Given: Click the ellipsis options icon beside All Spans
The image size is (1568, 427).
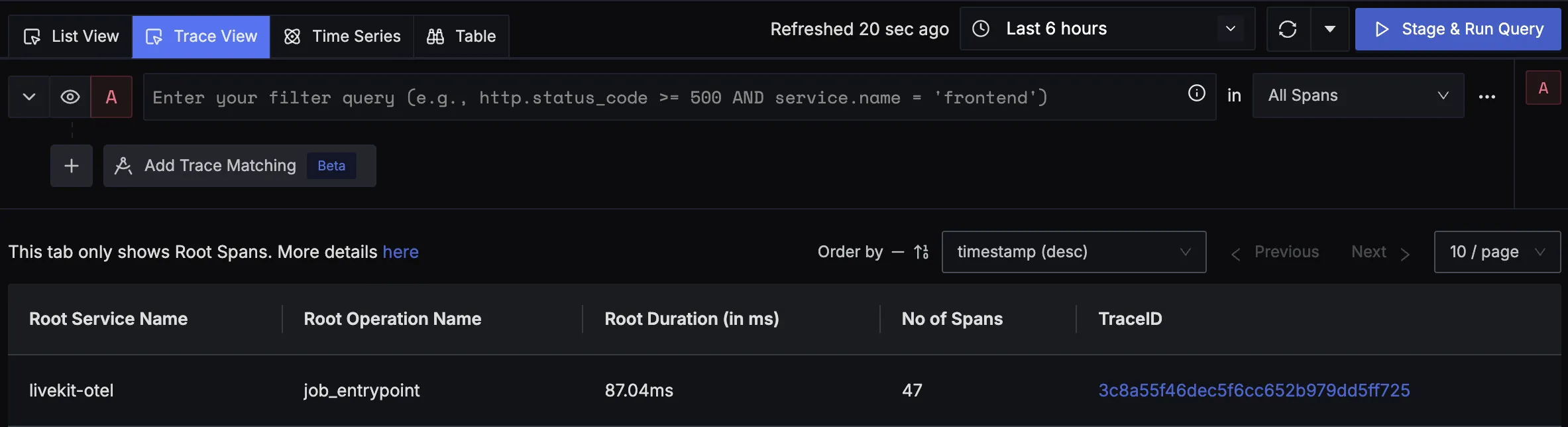Looking at the screenshot, I should (x=1488, y=96).
